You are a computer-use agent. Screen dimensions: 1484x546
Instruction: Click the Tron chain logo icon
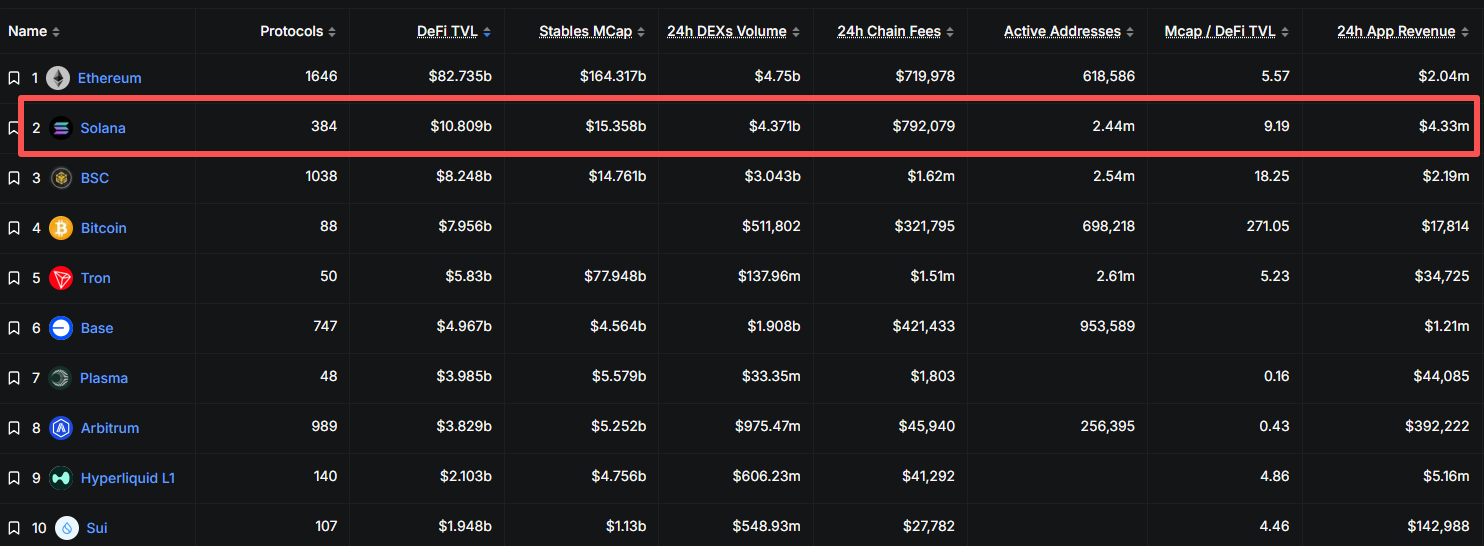61,278
